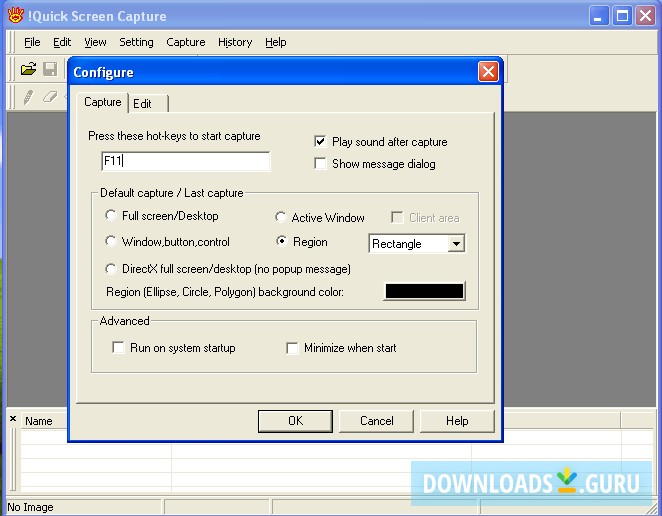
Task: Click the Save floppy disk icon
Action: (x=50, y=69)
